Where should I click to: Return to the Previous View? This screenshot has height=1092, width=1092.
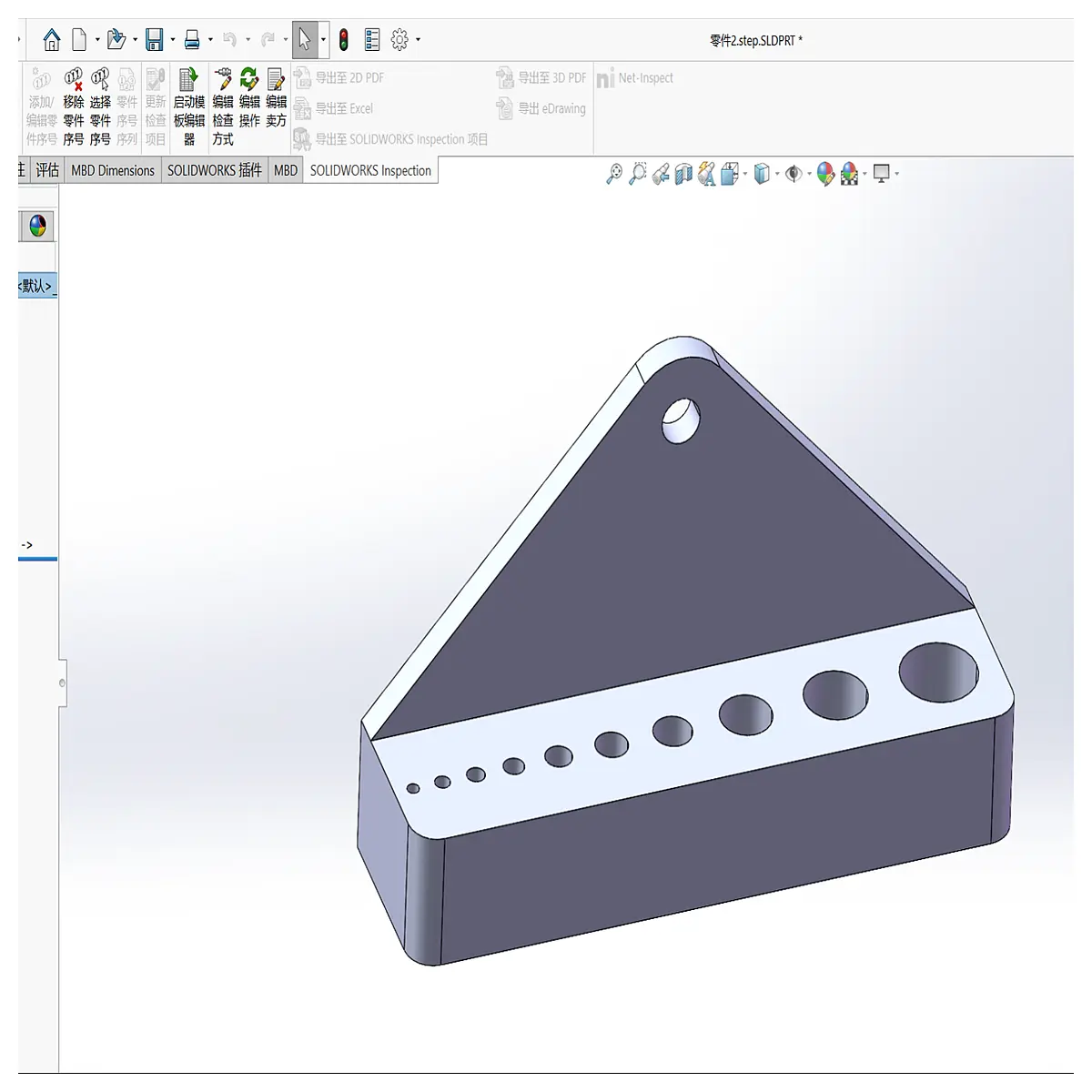(662, 173)
